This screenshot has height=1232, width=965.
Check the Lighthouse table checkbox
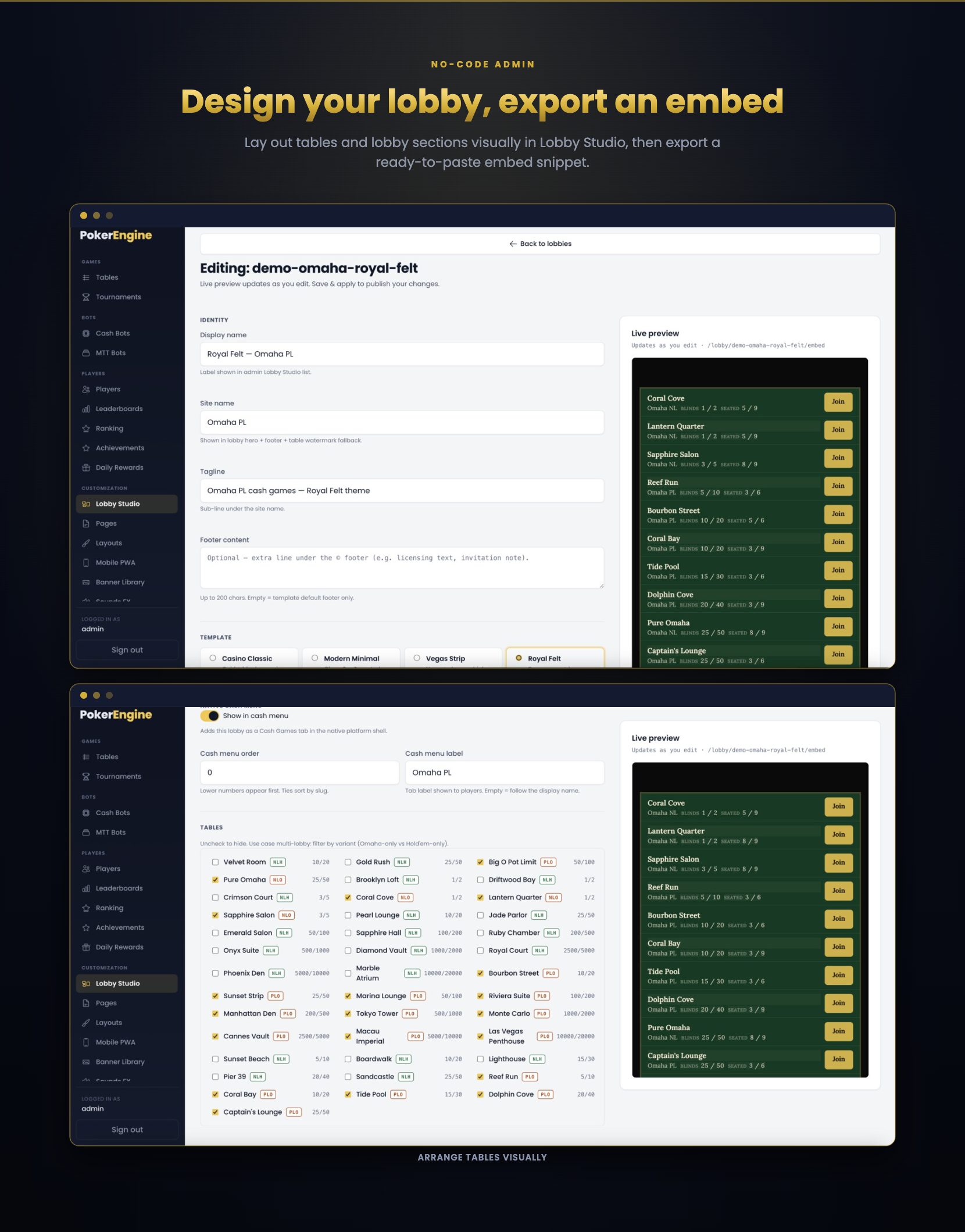480,1059
